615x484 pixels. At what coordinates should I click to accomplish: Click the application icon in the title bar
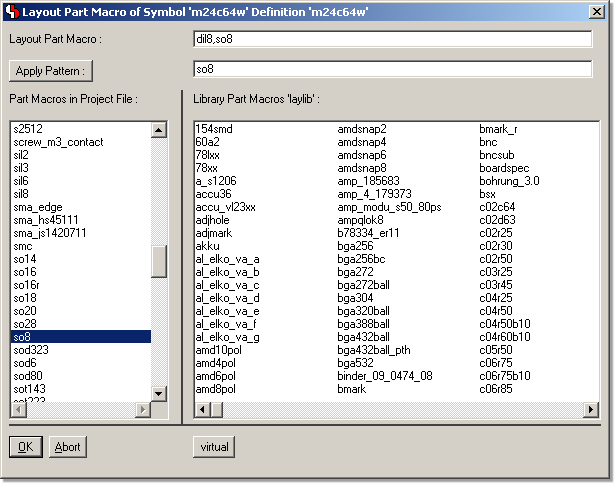click(x=13, y=12)
